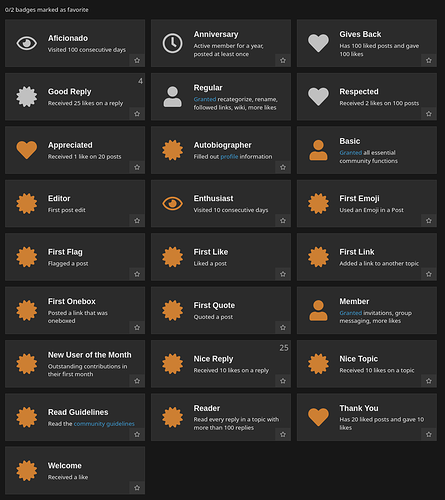The height and width of the screenshot is (500, 445).
Task: Click the Nice Reply count number 25
Action: coord(284,348)
